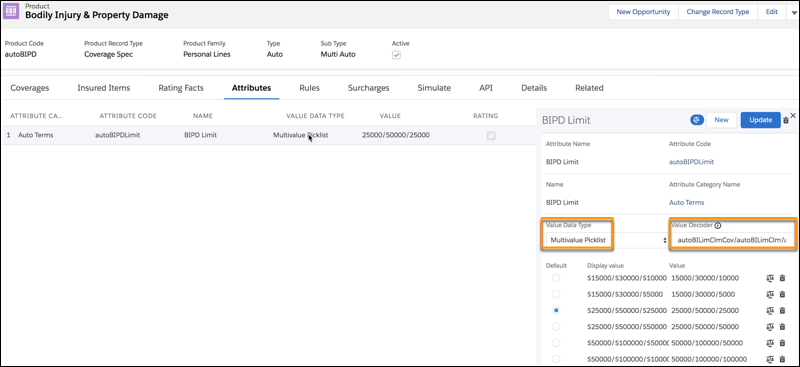Set $15000/$30000/$5000 as default value

tap(556, 294)
